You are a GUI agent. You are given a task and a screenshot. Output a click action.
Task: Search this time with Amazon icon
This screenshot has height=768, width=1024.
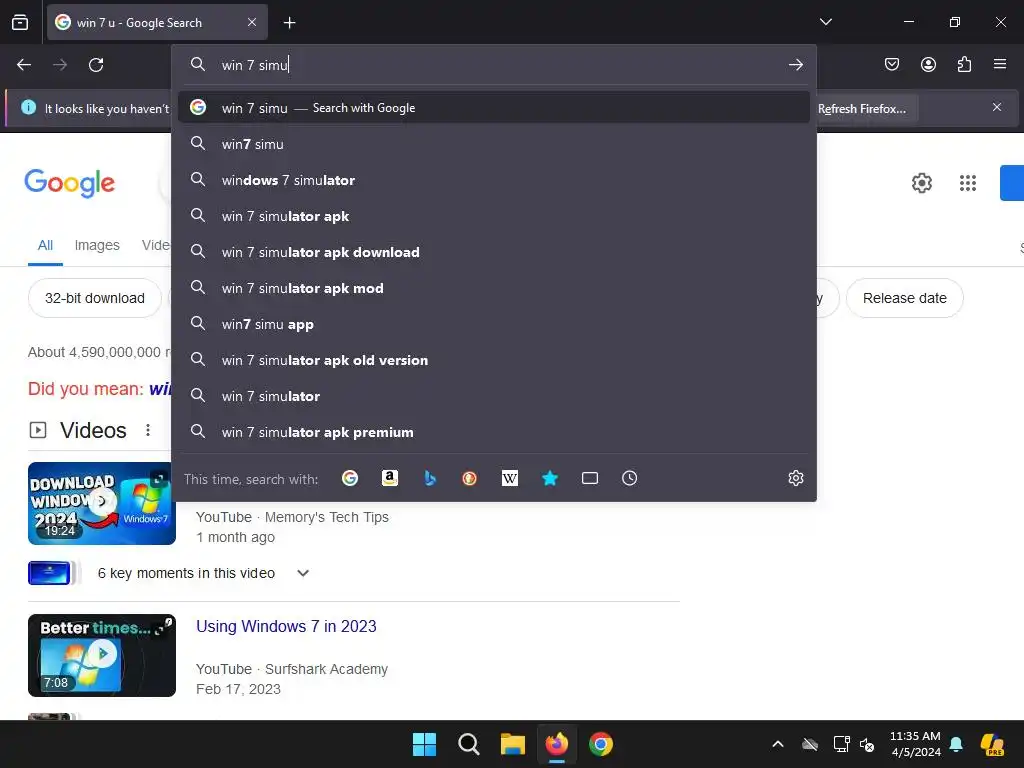390,479
